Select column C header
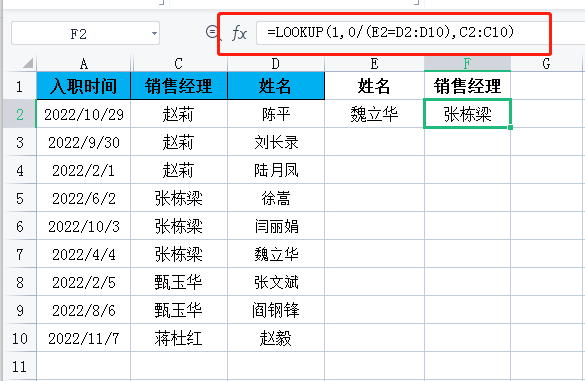The width and height of the screenshot is (585, 381). click(179, 64)
